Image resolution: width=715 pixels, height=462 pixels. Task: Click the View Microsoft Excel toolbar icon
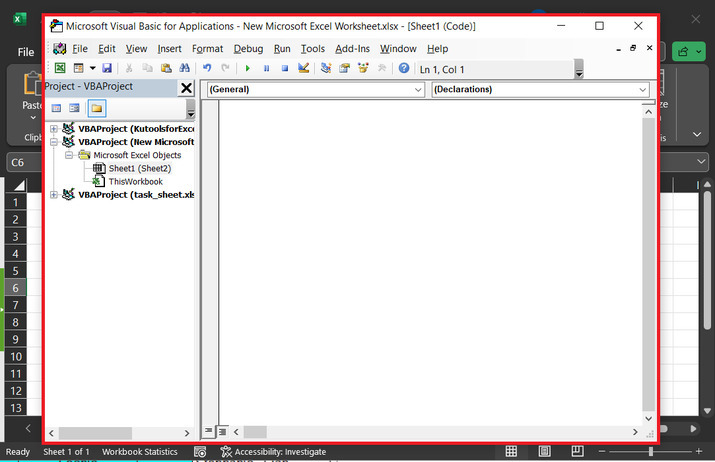coord(60,68)
